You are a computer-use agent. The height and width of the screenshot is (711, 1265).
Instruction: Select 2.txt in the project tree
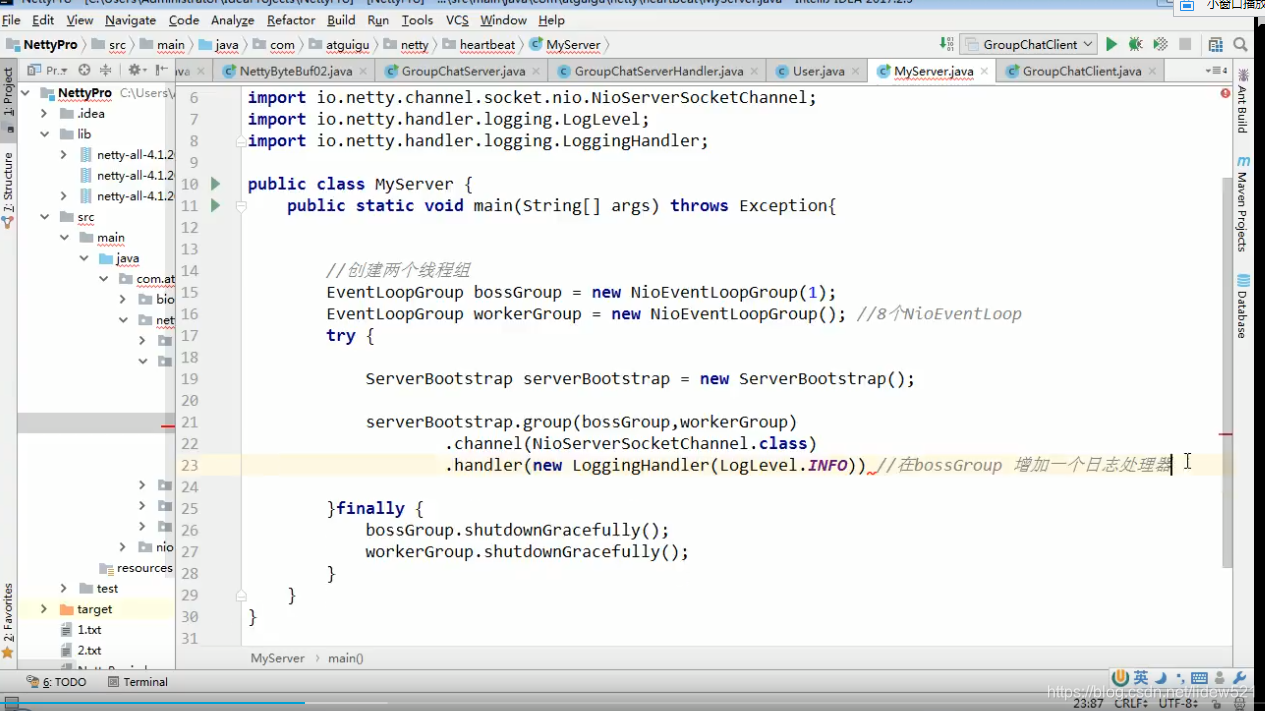pos(89,650)
